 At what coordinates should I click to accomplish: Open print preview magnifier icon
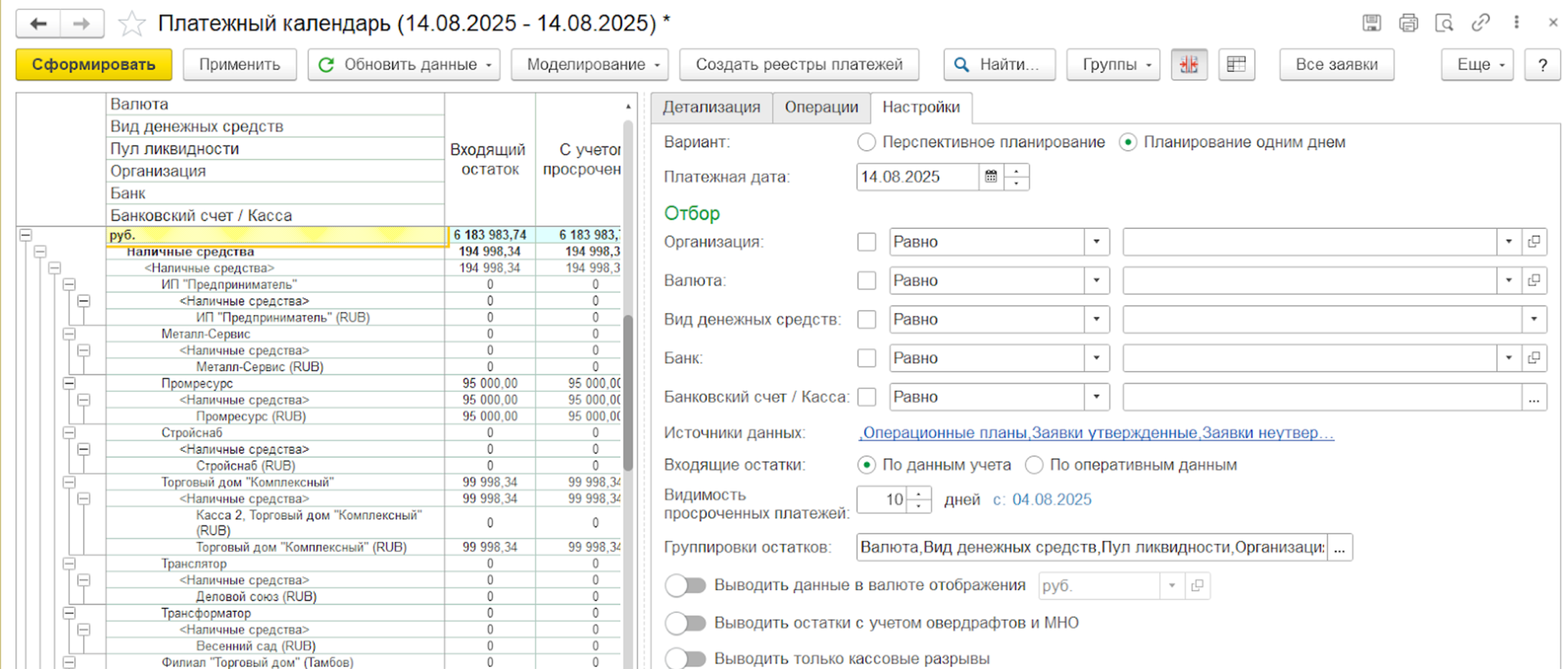click(x=1444, y=23)
